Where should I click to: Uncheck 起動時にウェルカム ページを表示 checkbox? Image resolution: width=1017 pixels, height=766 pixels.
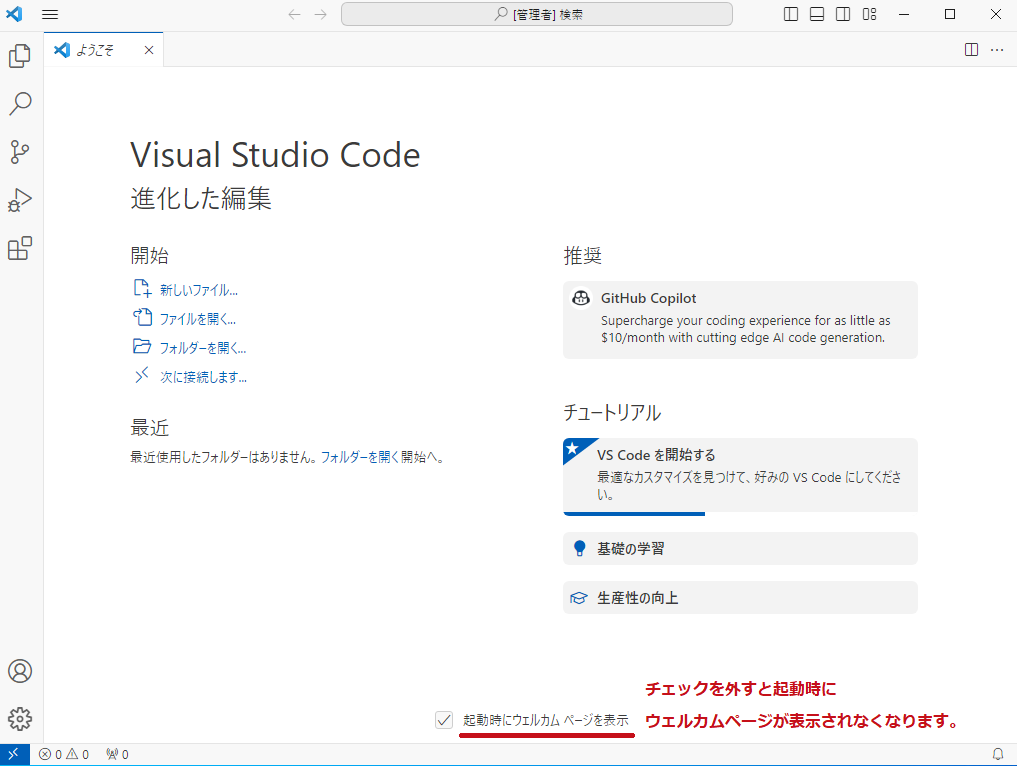(444, 720)
